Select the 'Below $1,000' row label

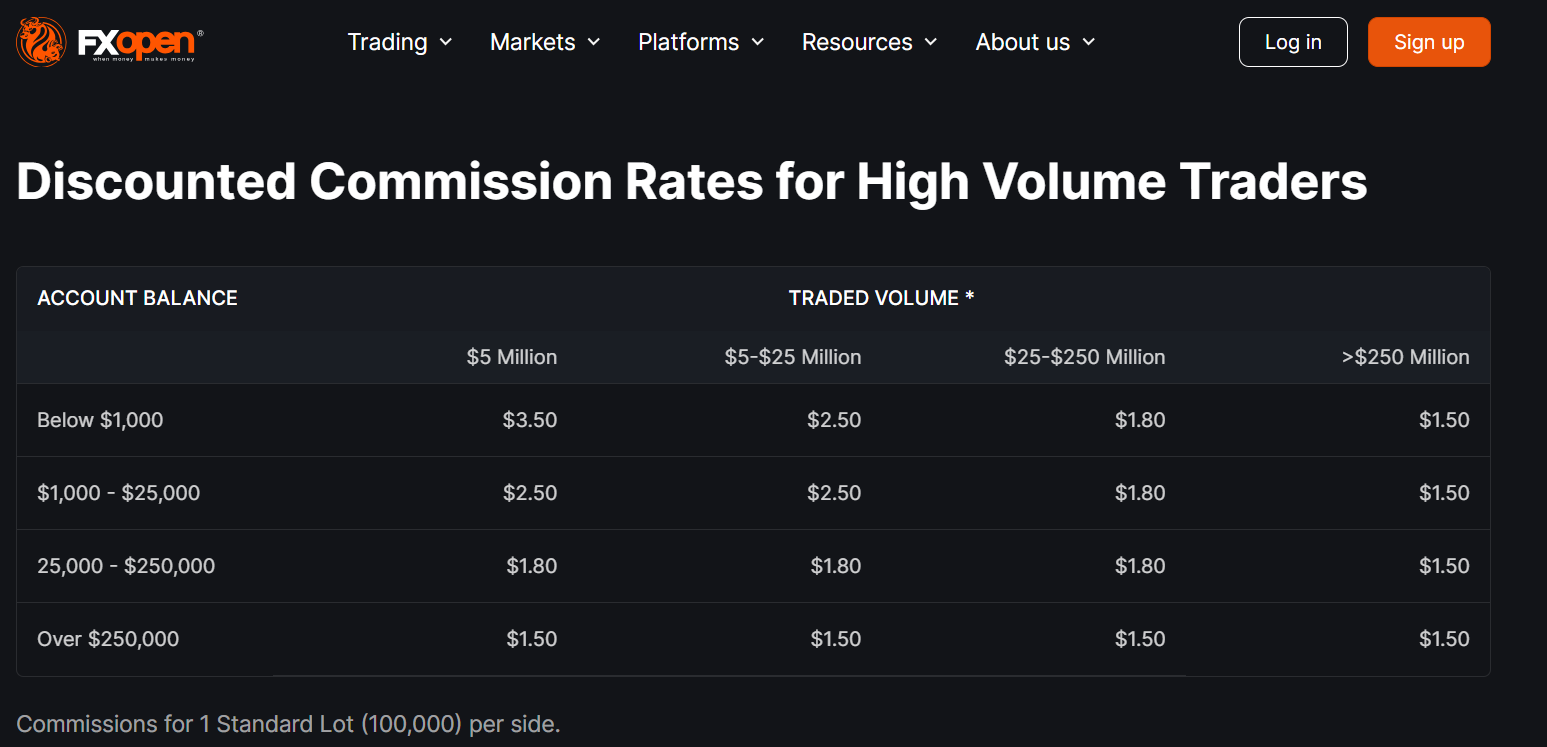(100, 420)
